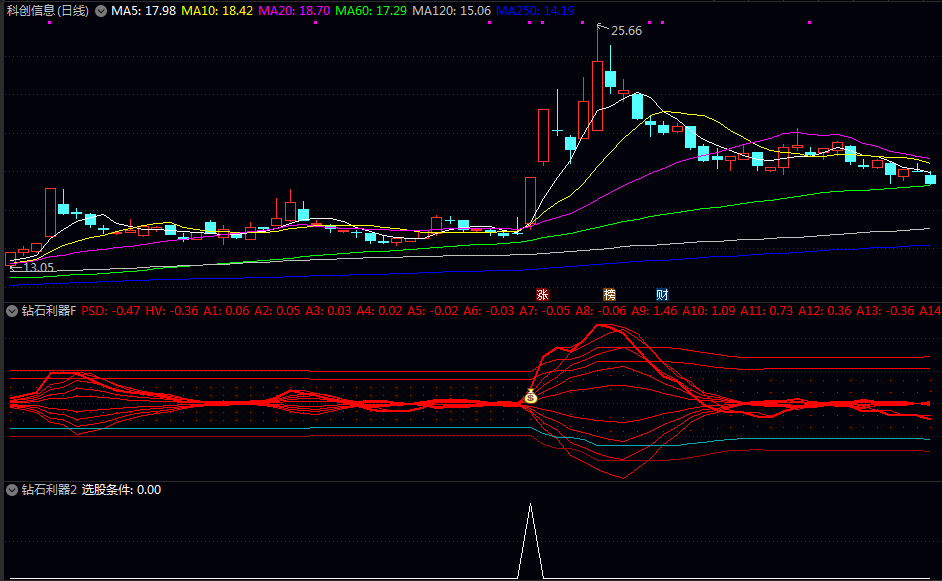Expand the 钻石利器F indicator panel menu

pyautogui.click(x=12, y=311)
